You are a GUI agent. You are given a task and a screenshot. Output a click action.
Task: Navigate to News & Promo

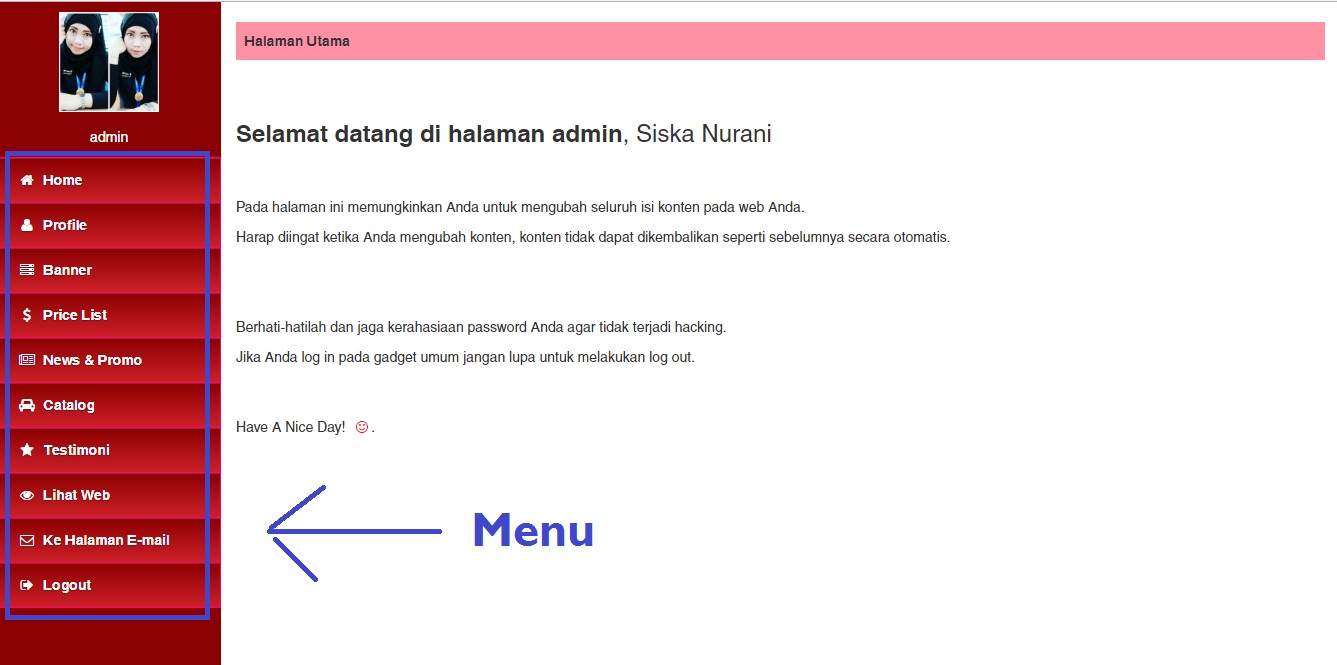point(92,360)
